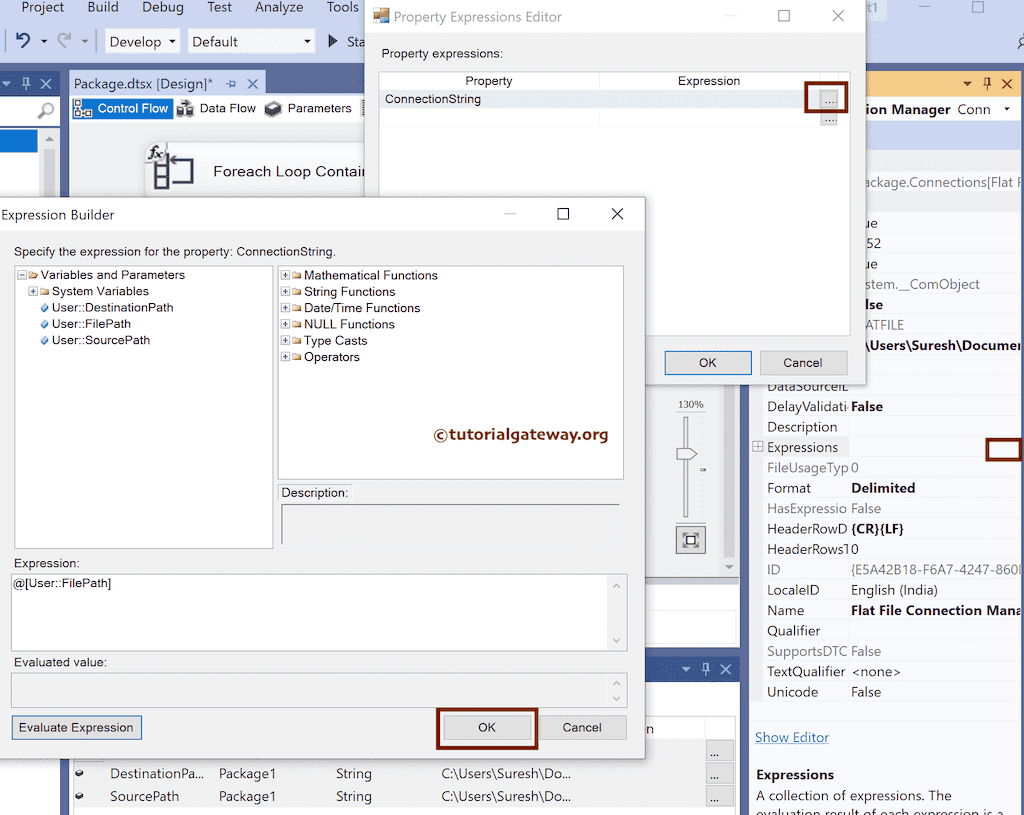Pin the Variables panel
The width and height of the screenshot is (1024, 815).
pyautogui.click(x=705, y=669)
